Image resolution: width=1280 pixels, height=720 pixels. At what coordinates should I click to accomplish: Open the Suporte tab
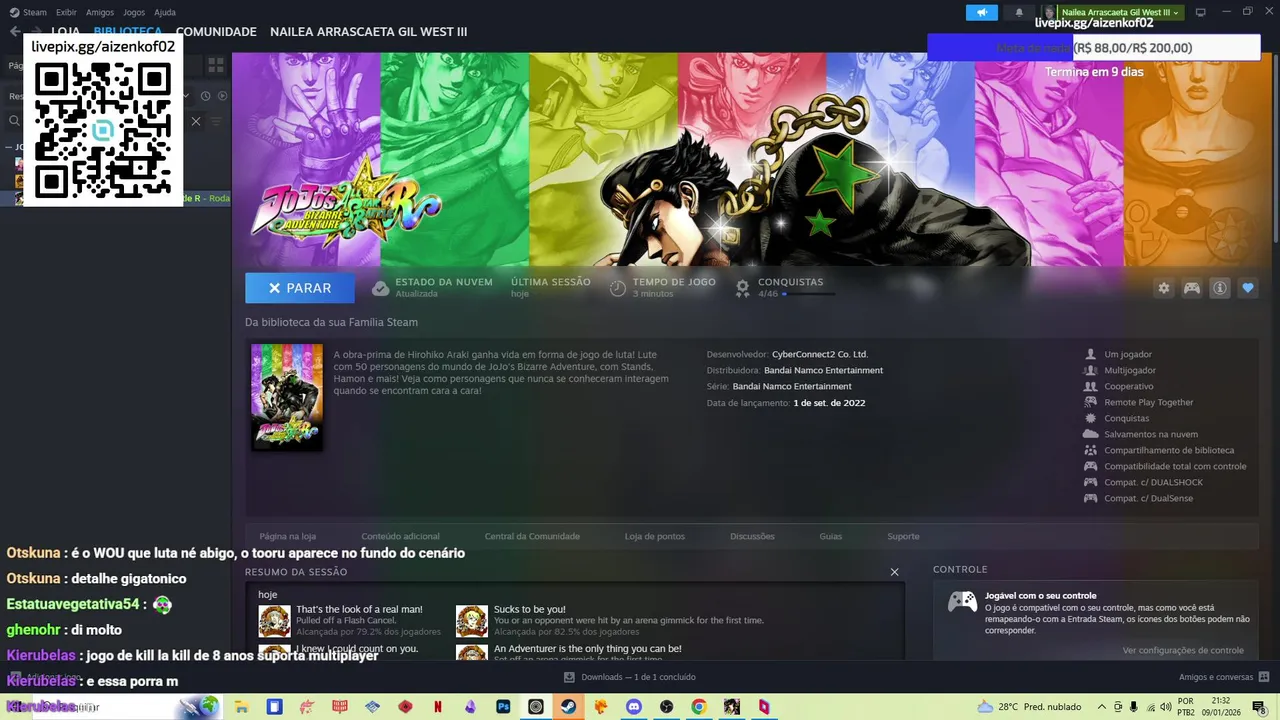click(x=903, y=536)
